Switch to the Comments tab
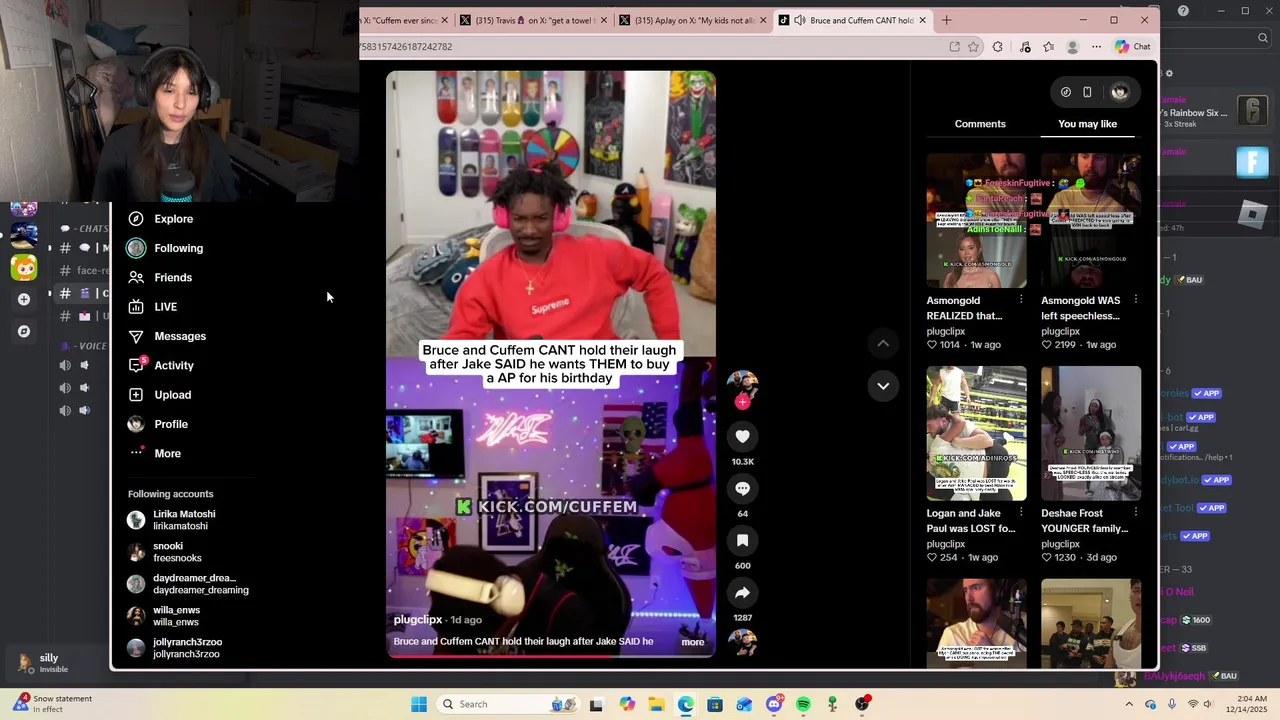Screen dimensions: 1280x720 coord(980,124)
